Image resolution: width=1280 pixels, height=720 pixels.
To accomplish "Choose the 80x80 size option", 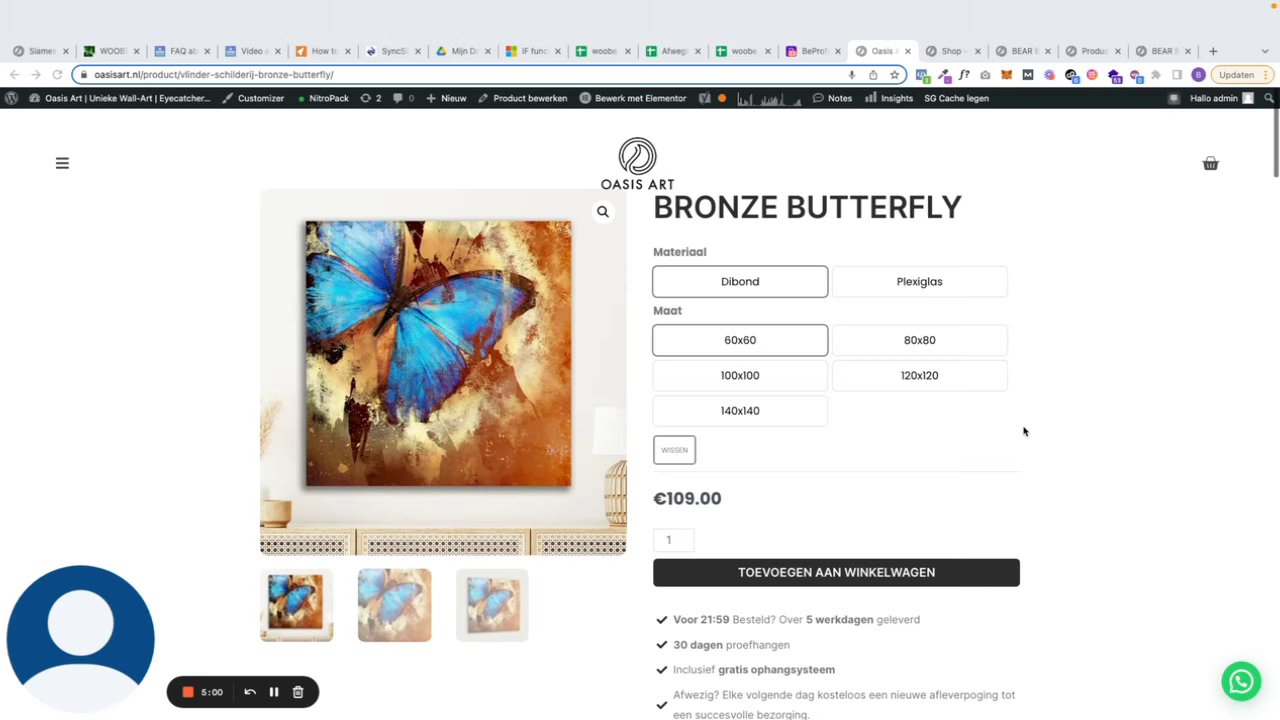I will (919, 340).
